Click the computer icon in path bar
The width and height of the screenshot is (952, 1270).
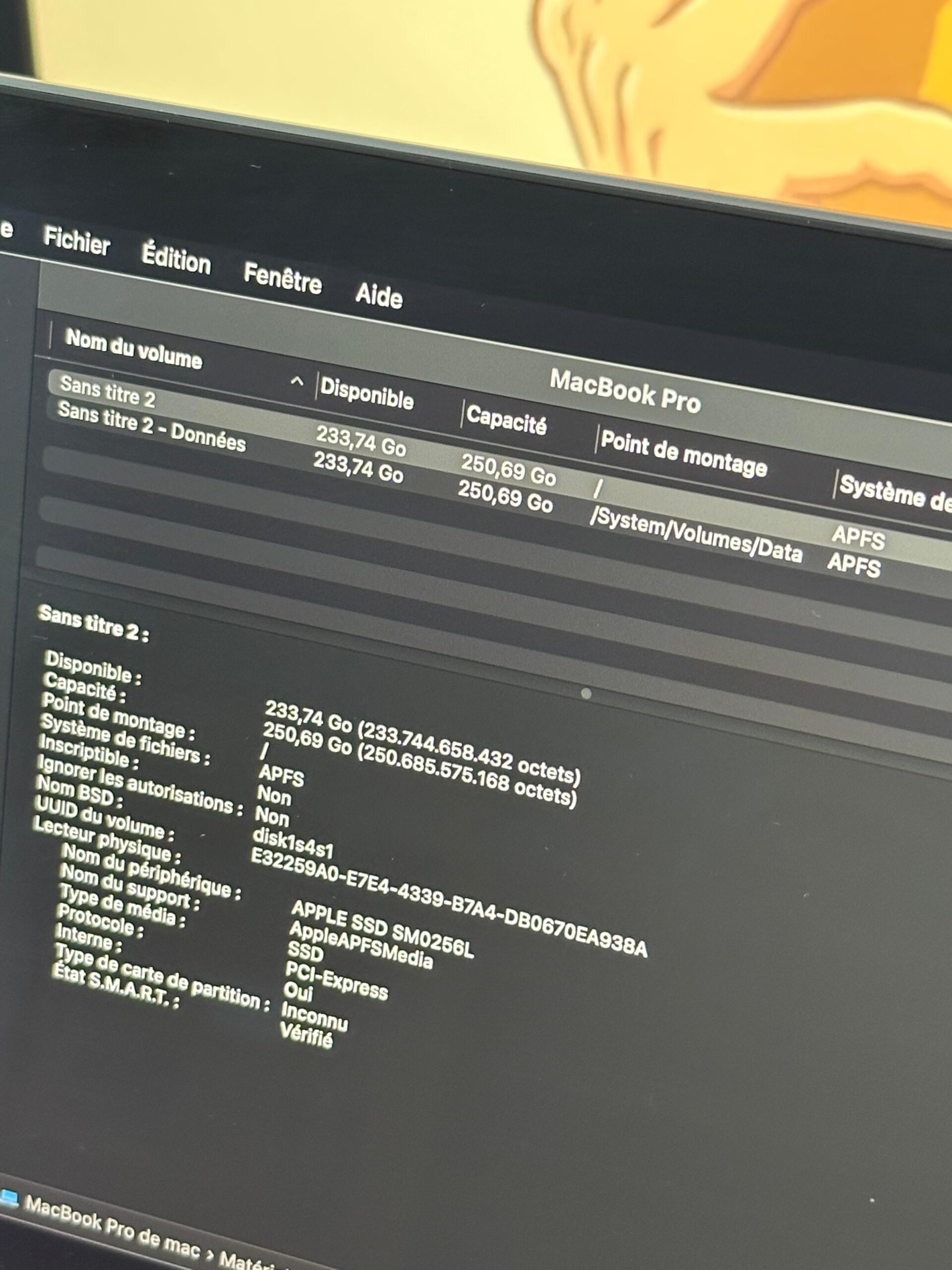point(9,1198)
